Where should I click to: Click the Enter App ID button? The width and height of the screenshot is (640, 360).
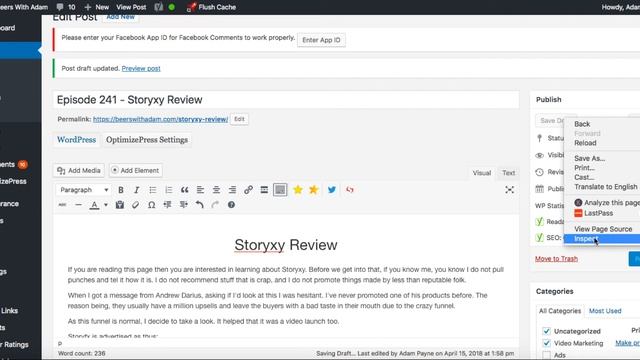[321, 40]
